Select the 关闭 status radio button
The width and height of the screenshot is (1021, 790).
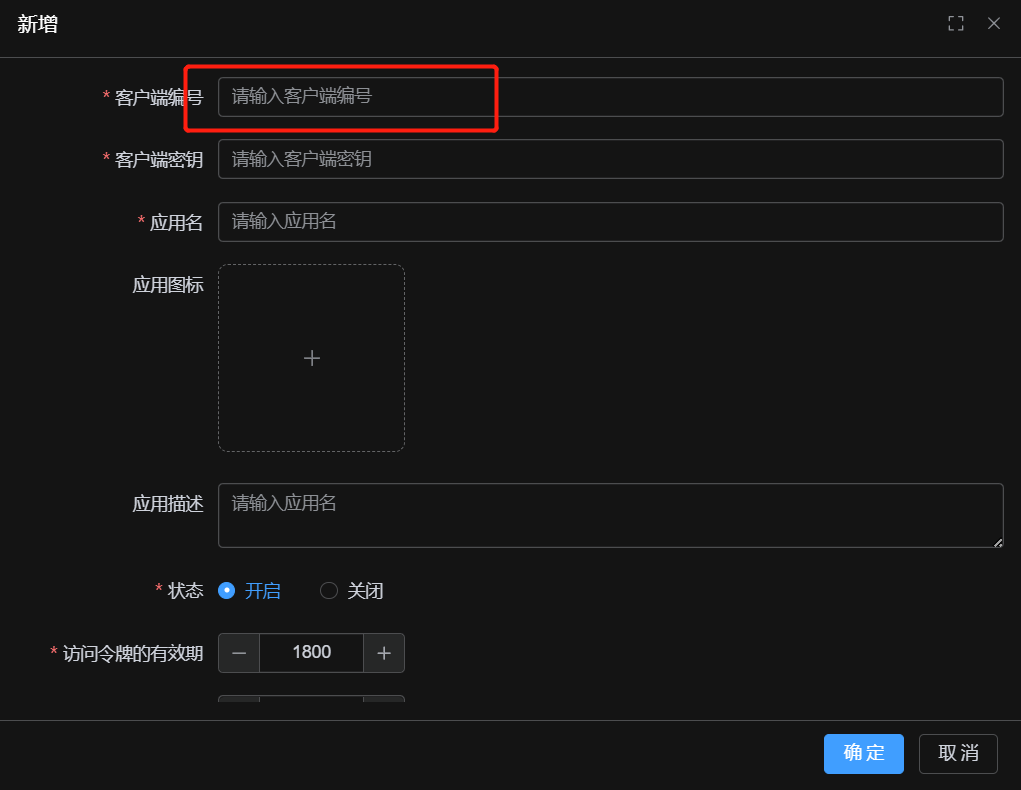[x=329, y=591]
